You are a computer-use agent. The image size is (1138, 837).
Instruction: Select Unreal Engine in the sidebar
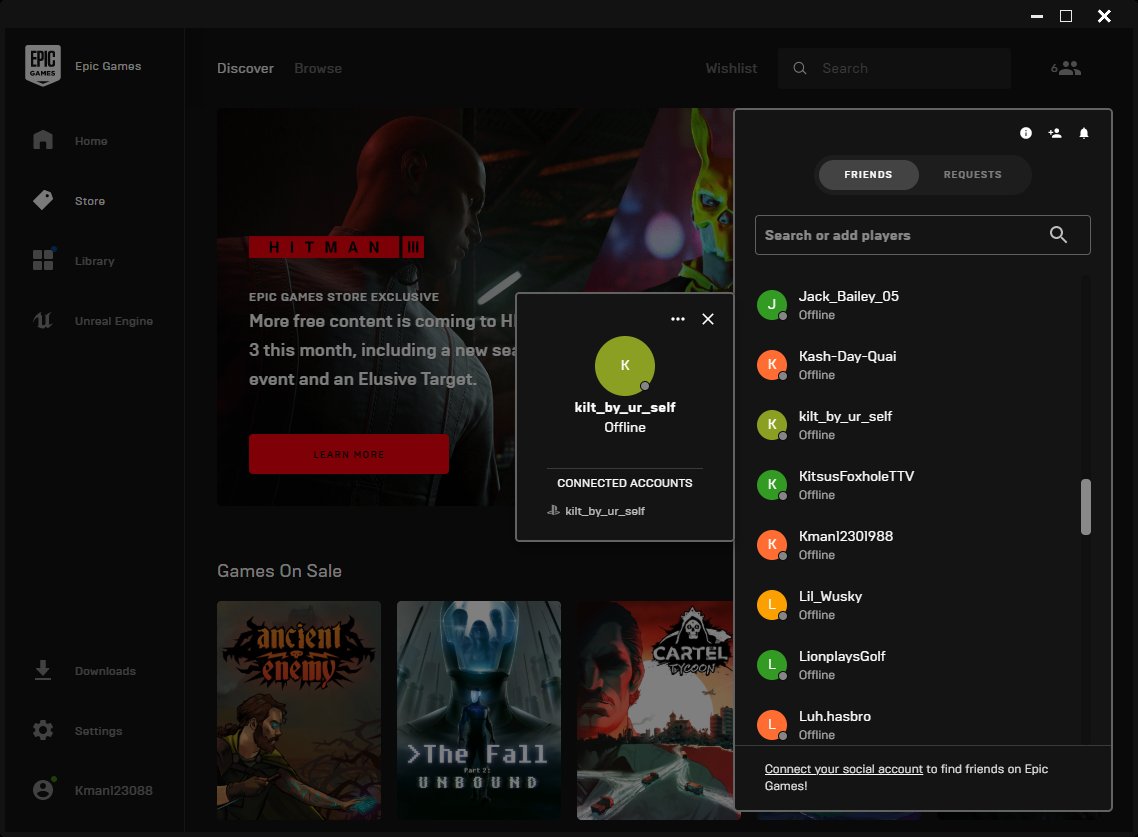[x=114, y=321]
